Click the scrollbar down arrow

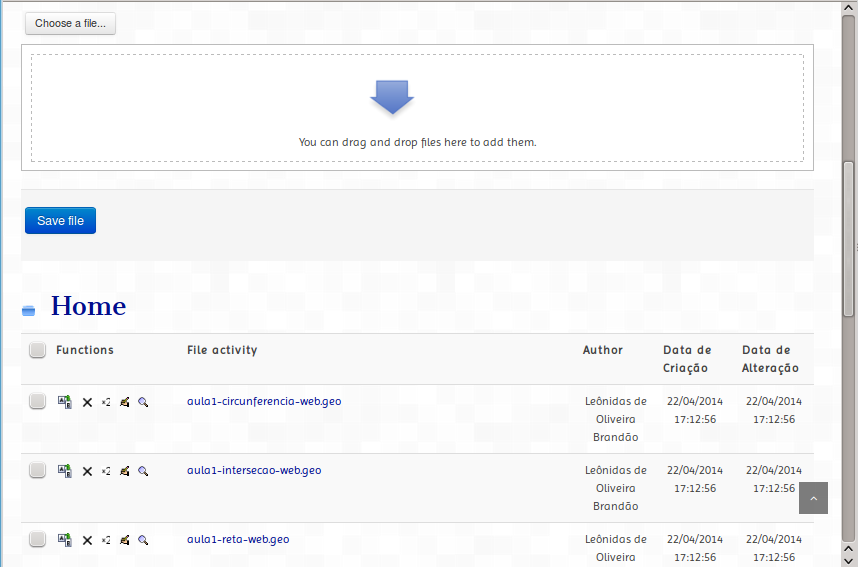tap(848, 560)
